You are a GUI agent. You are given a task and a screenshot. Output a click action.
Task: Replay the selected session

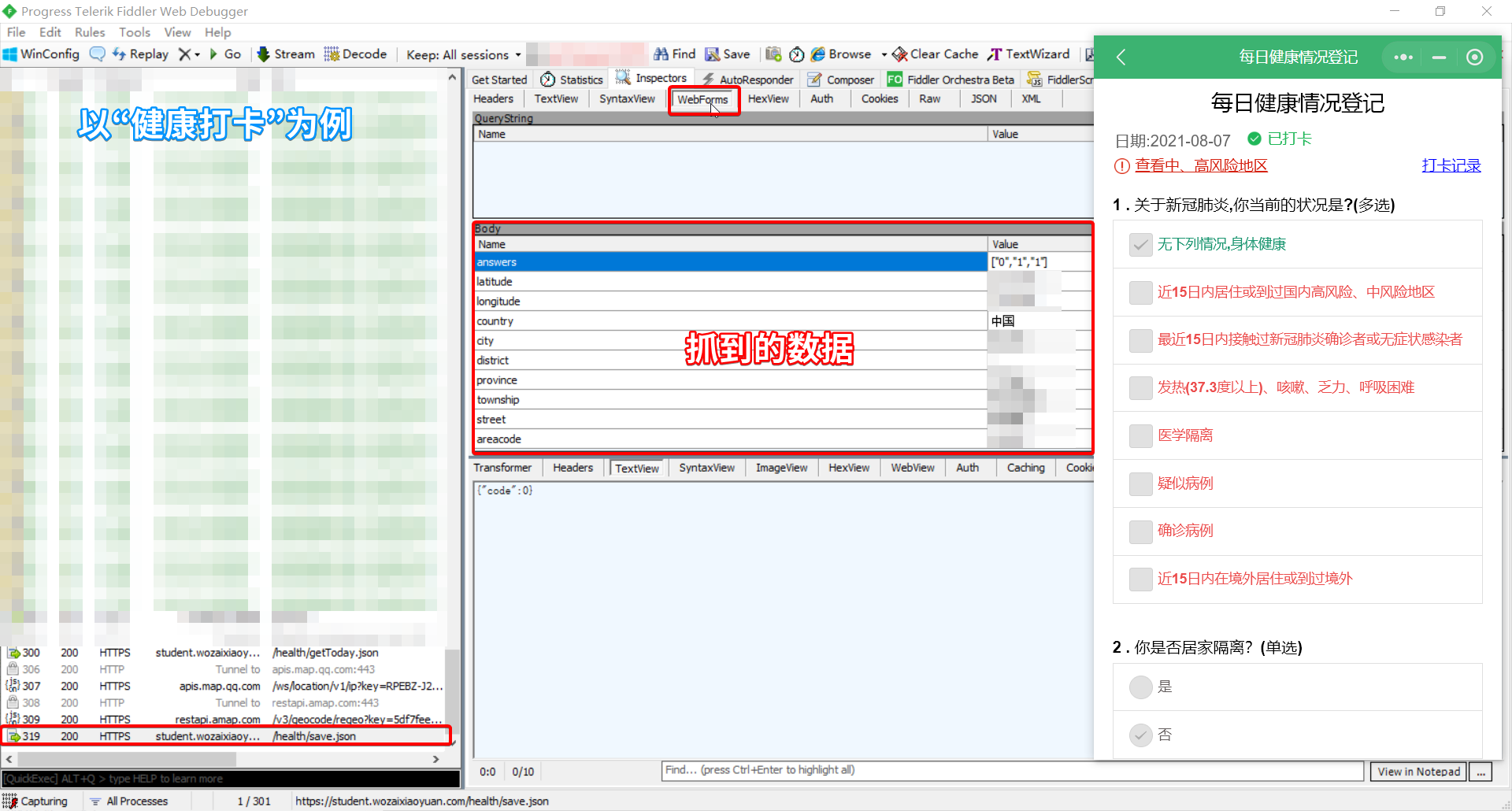[x=140, y=54]
